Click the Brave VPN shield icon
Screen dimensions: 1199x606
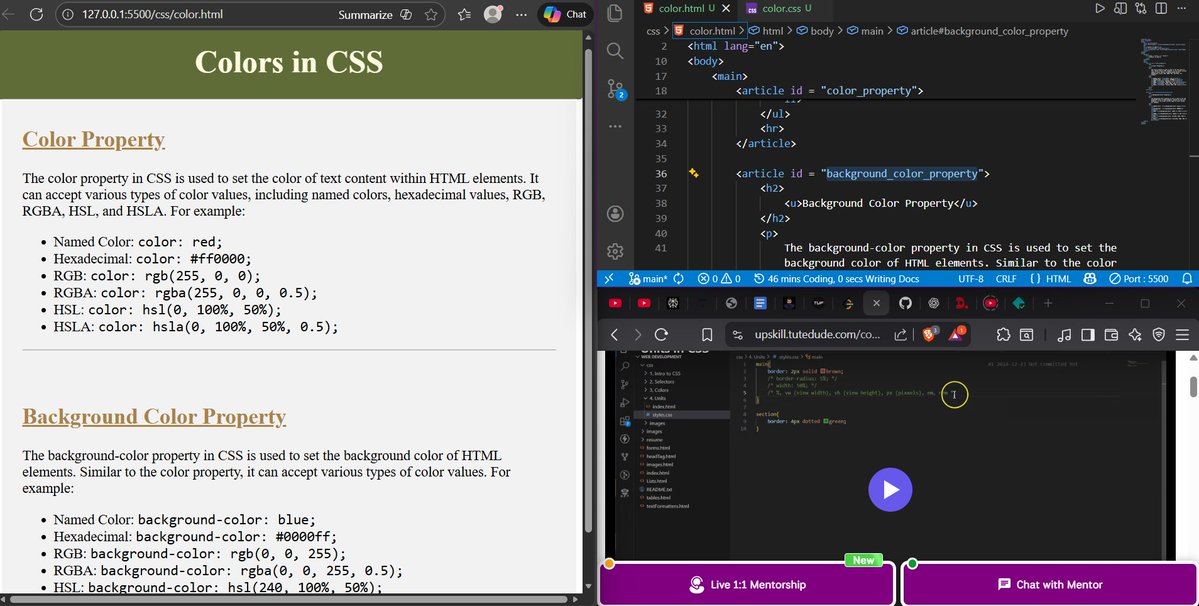coord(1158,335)
